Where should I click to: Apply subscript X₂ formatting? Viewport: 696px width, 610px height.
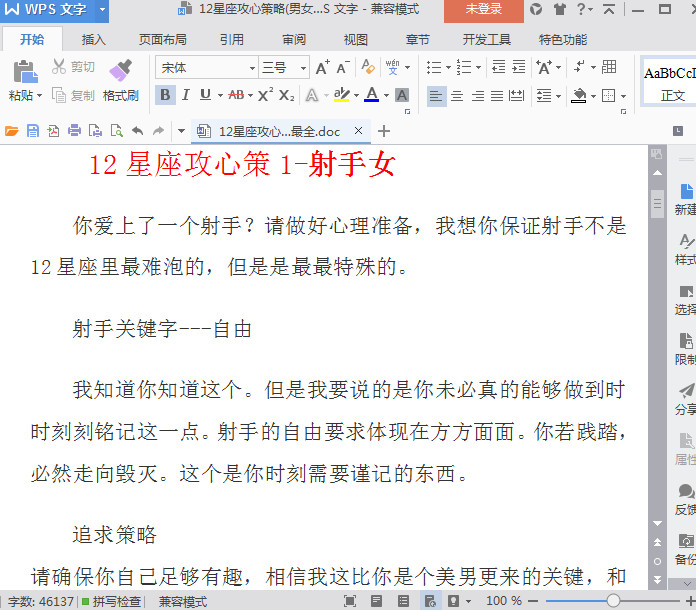tap(286, 95)
